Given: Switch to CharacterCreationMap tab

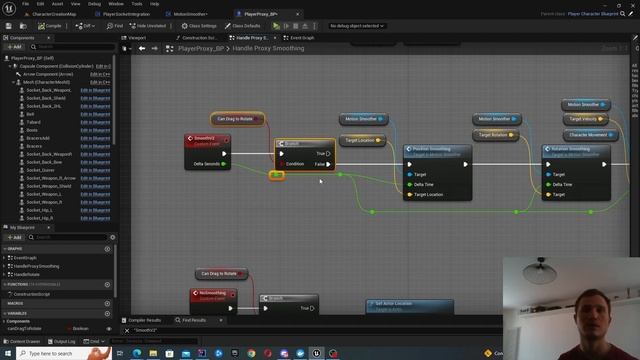Looking at the screenshot, I should click(x=54, y=14).
